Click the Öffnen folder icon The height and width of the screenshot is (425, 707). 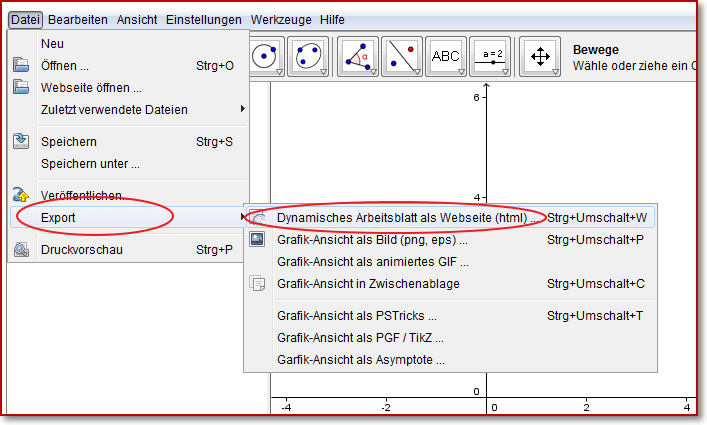(22, 65)
